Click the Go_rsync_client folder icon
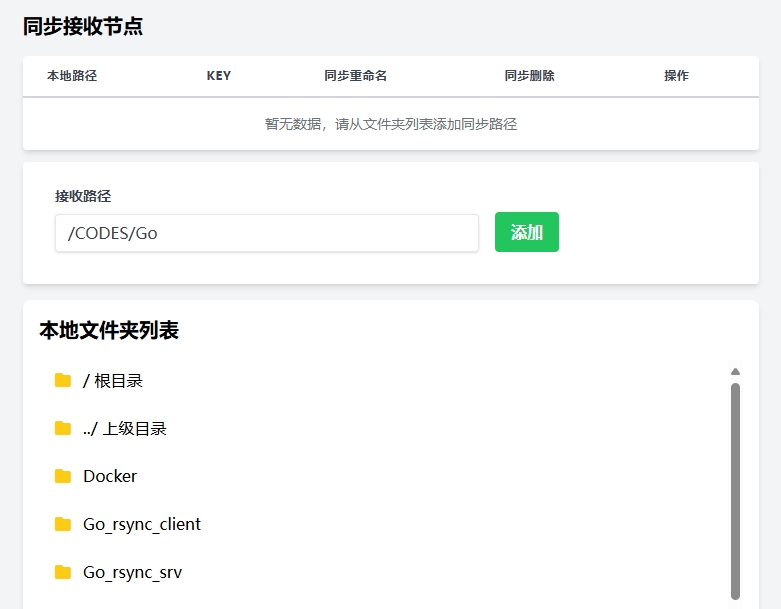The width and height of the screenshot is (781, 609). tap(63, 524)
